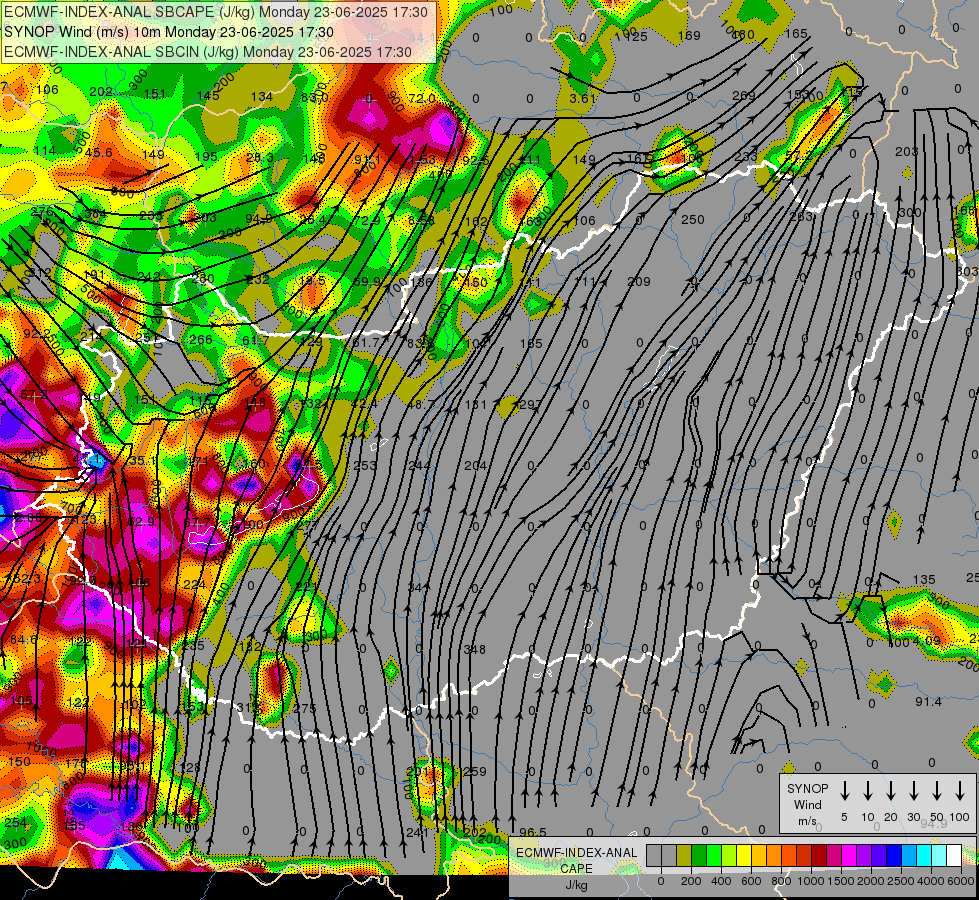The height and width of the screenshot is (900, 979).
Task: Click the 4000 tick label in CAPE legend
Action: 931,881
